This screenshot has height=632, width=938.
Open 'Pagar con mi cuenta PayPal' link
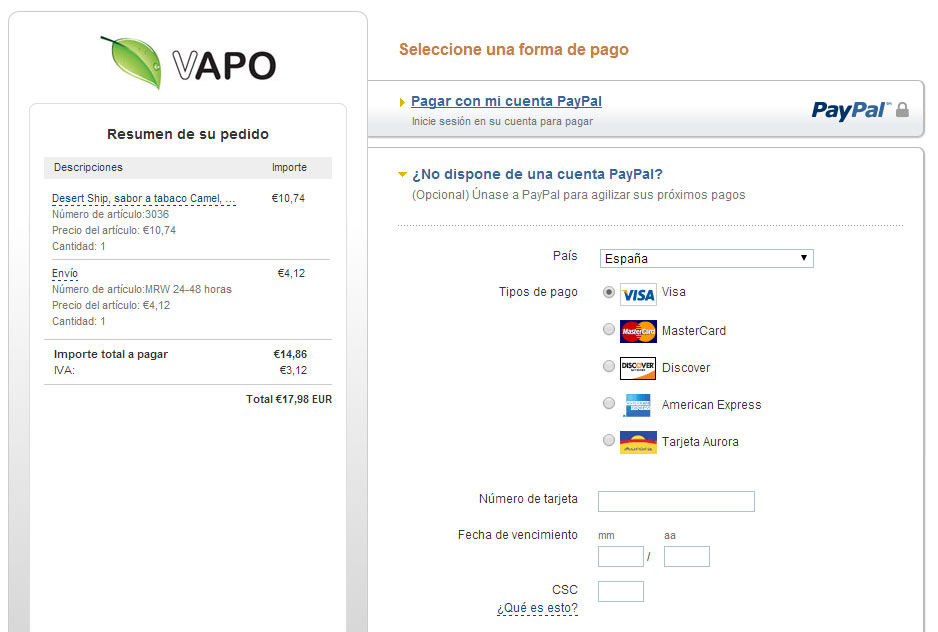(x=506, y=101)
